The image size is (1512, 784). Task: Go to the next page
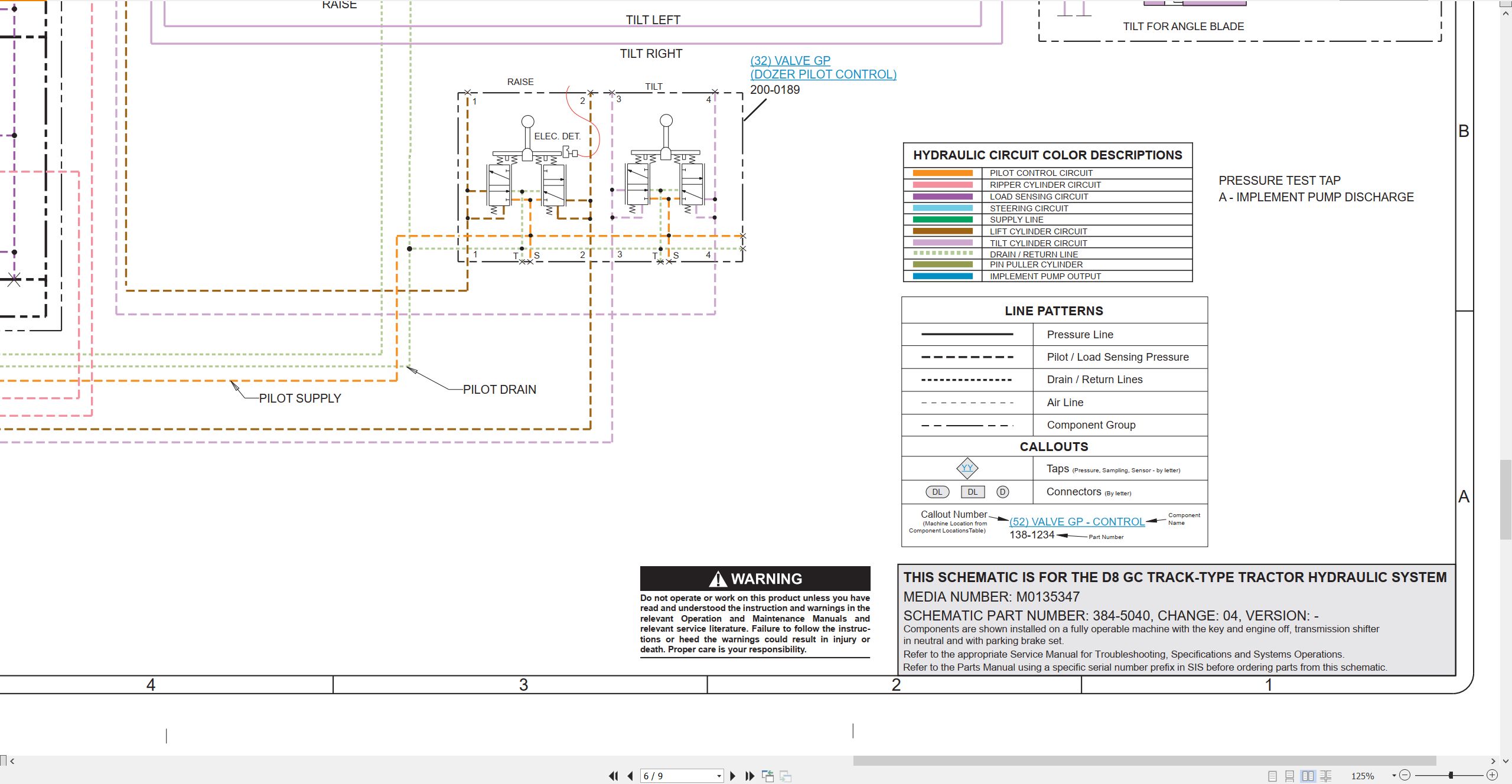tap(733, 776)
